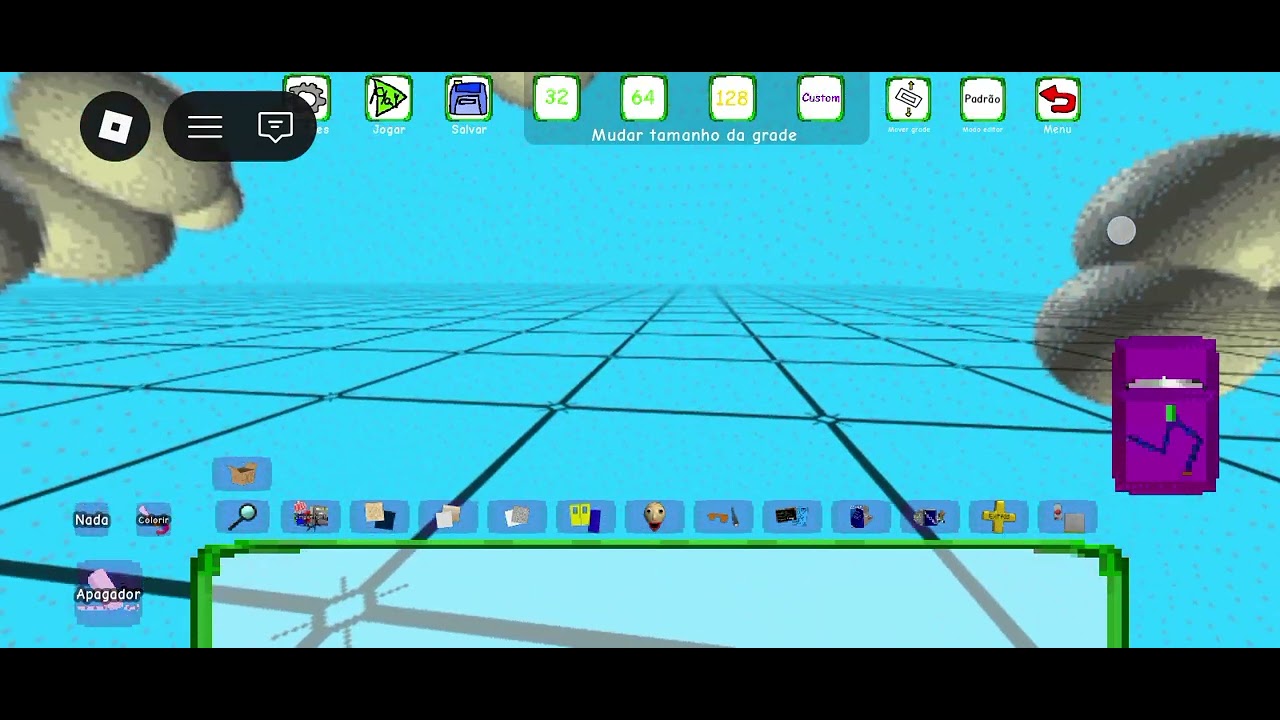
Task: Select the dark blue machine category
Action: [x=930, y=517]
